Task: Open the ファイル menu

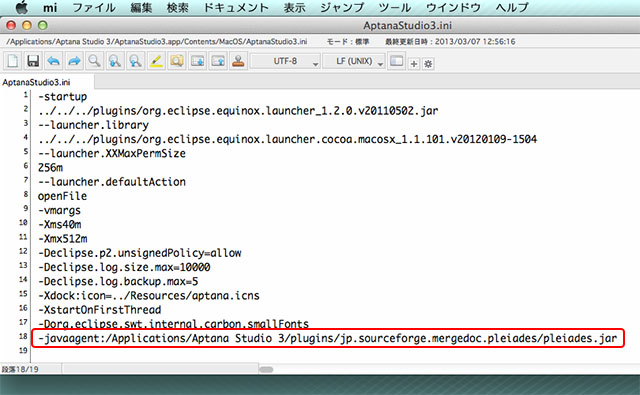Action: (x=94, y=7)
